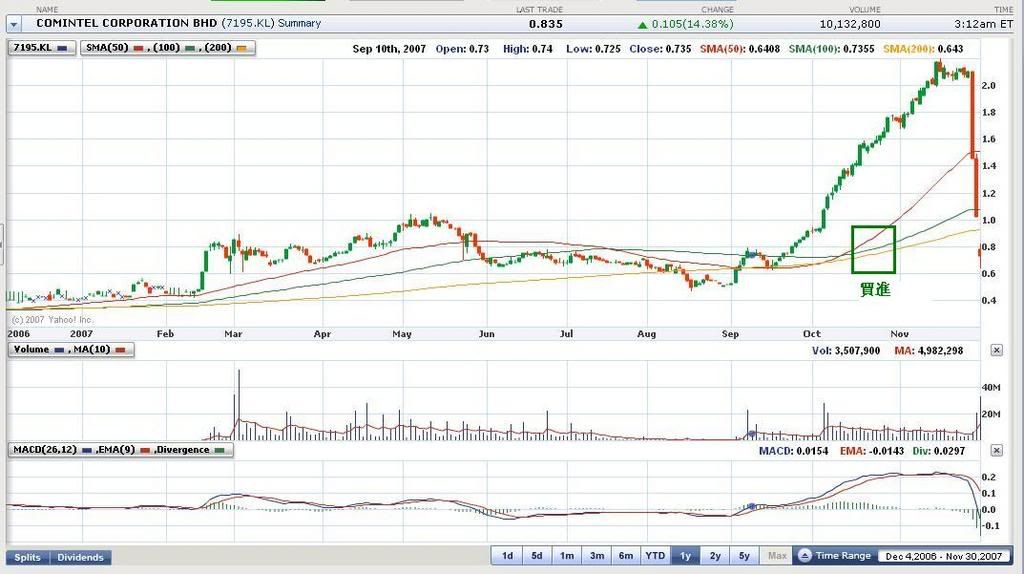Screen dimensions: 1024x574
Task: Click the blue marker dot on the volume chart
Action: pos(749,433)
